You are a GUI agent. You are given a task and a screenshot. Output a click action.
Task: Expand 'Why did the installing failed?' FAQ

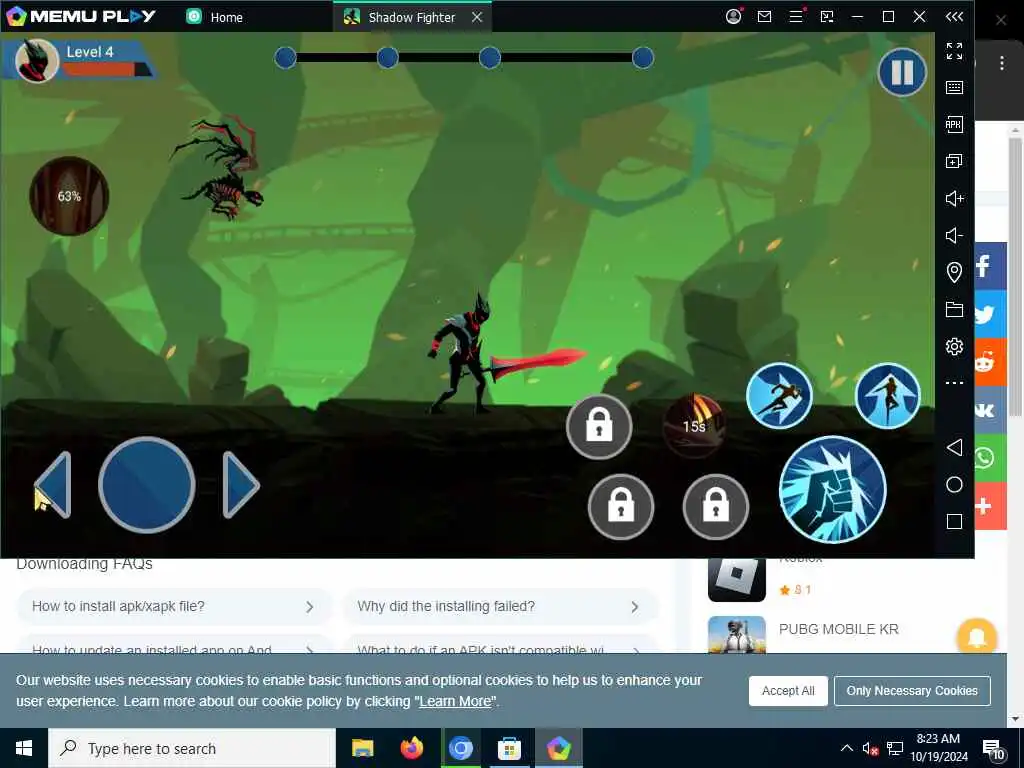point(500,607)
